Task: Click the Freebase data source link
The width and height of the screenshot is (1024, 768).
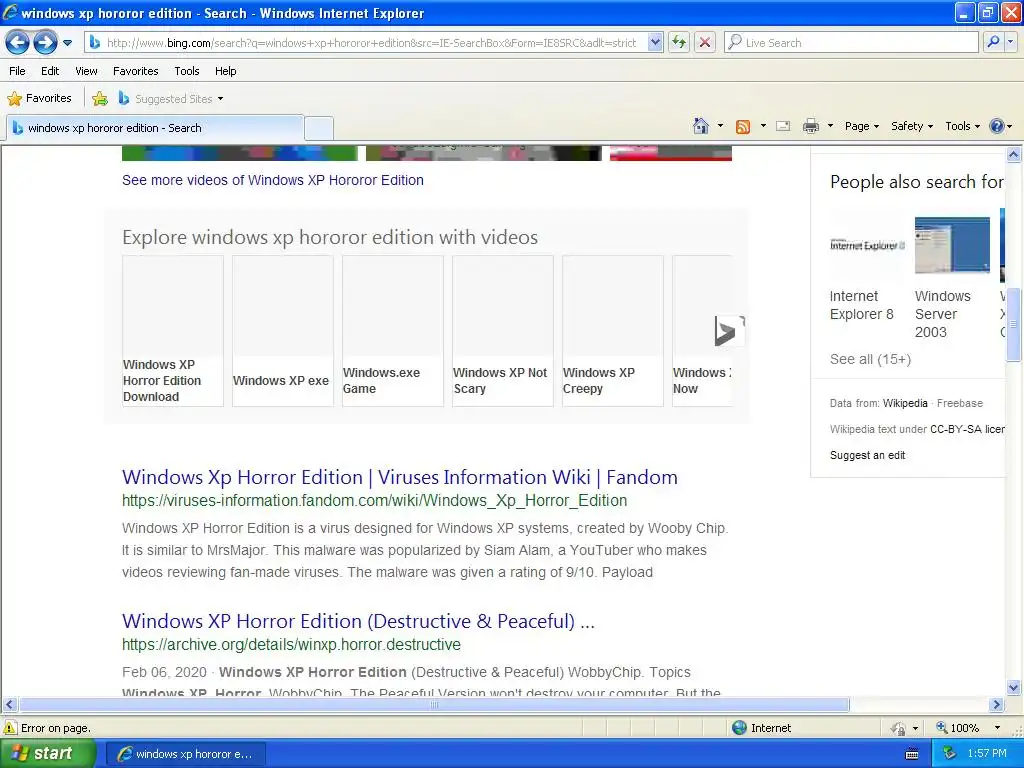Action: click(x=959, y=404)
